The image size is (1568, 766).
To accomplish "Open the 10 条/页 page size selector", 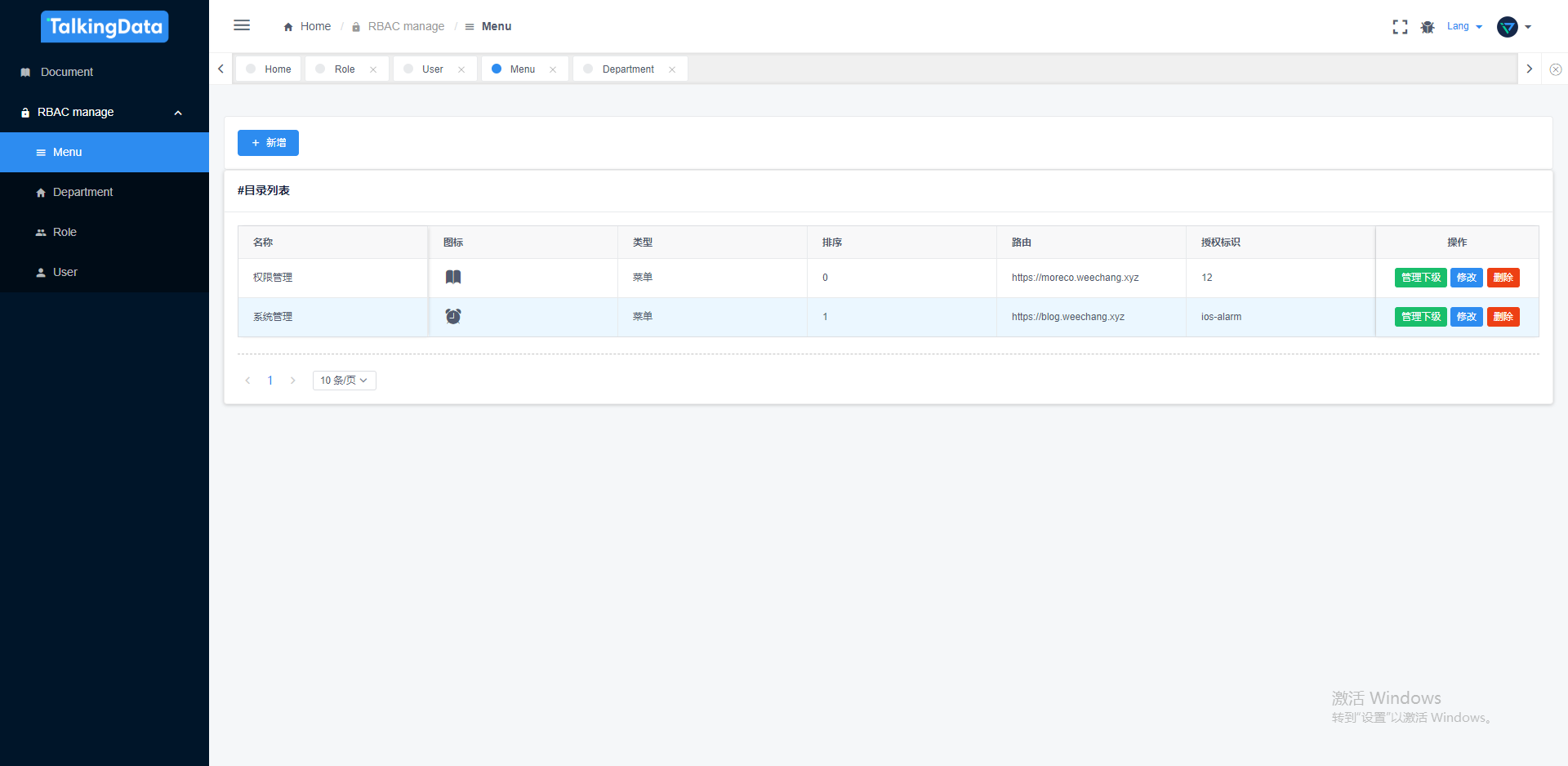I will pos(344,381).
